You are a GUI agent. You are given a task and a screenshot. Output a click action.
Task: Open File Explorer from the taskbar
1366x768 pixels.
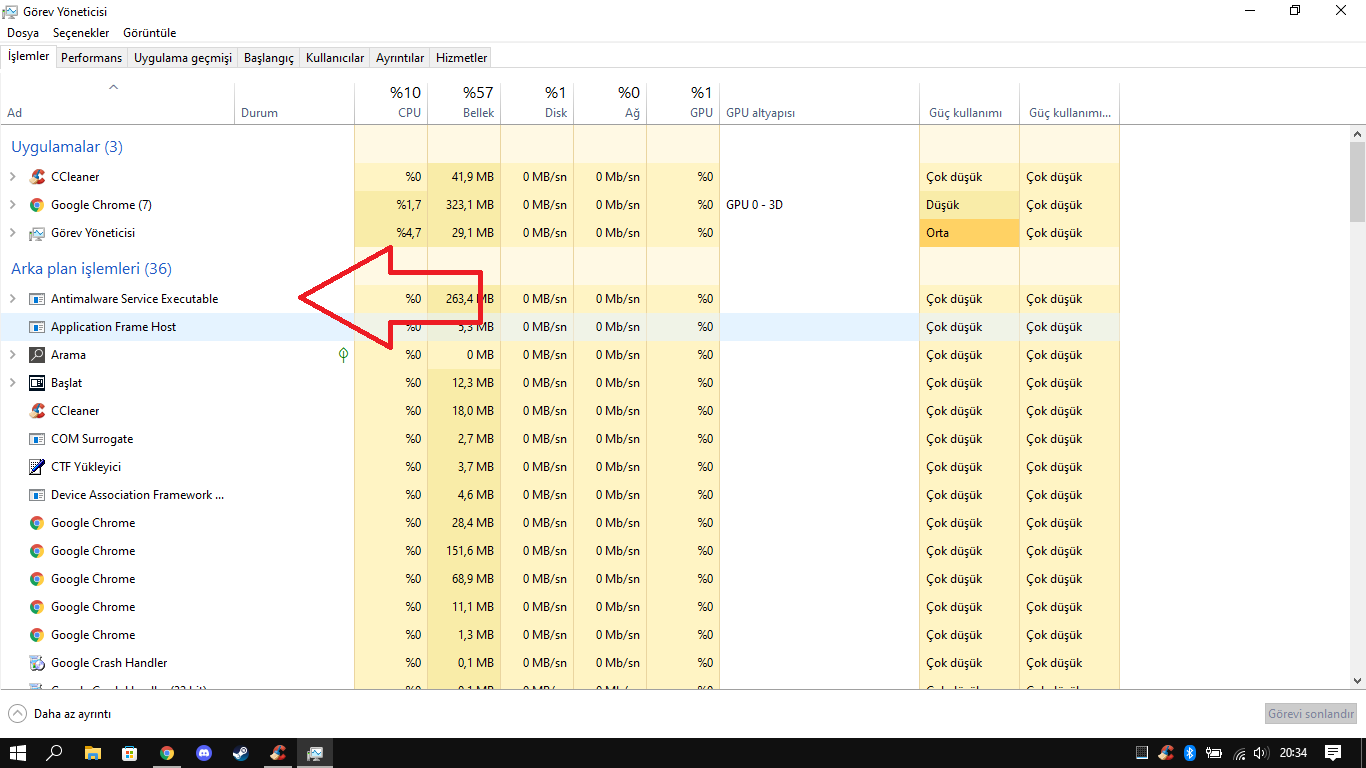click(92, 753)
